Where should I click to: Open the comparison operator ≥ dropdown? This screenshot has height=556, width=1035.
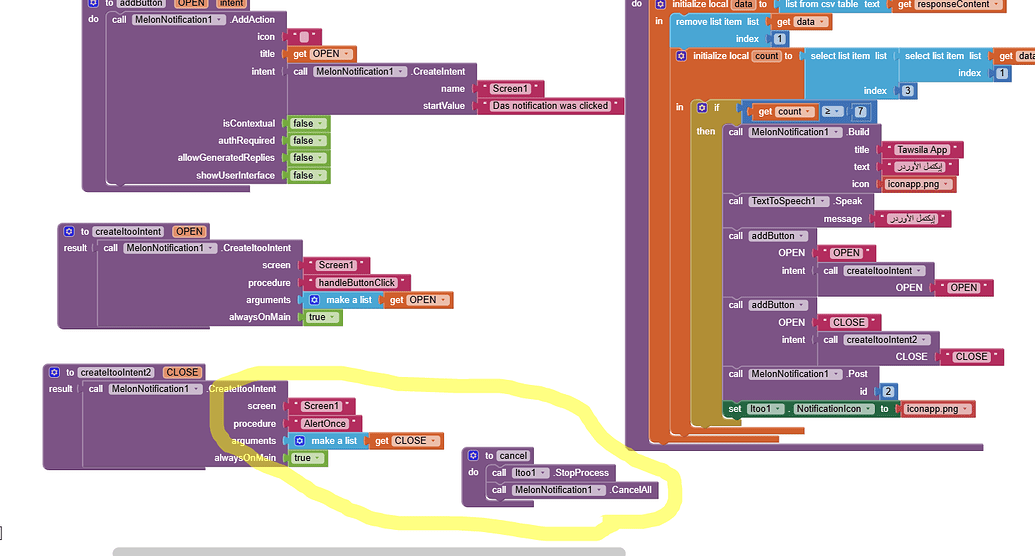(832, 112)
